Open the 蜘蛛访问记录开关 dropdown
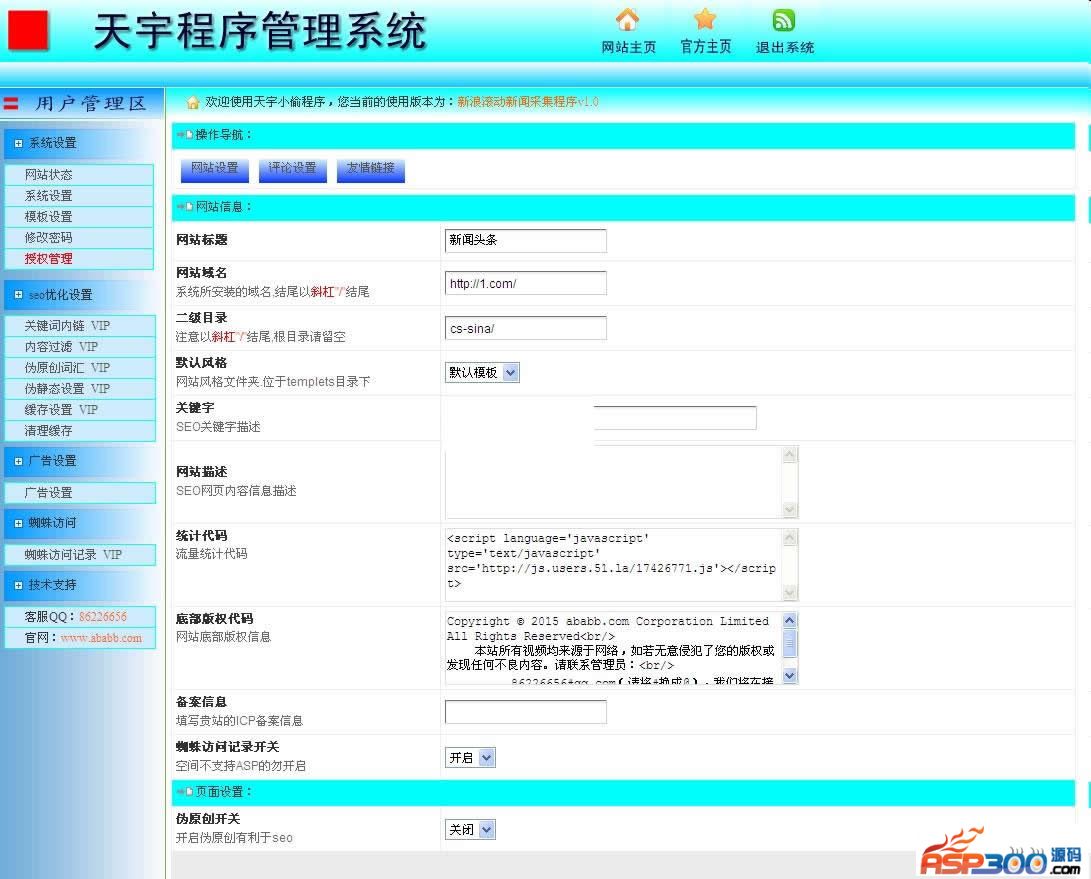Viewport: 1091px width, 879px height. click(470, 757)
